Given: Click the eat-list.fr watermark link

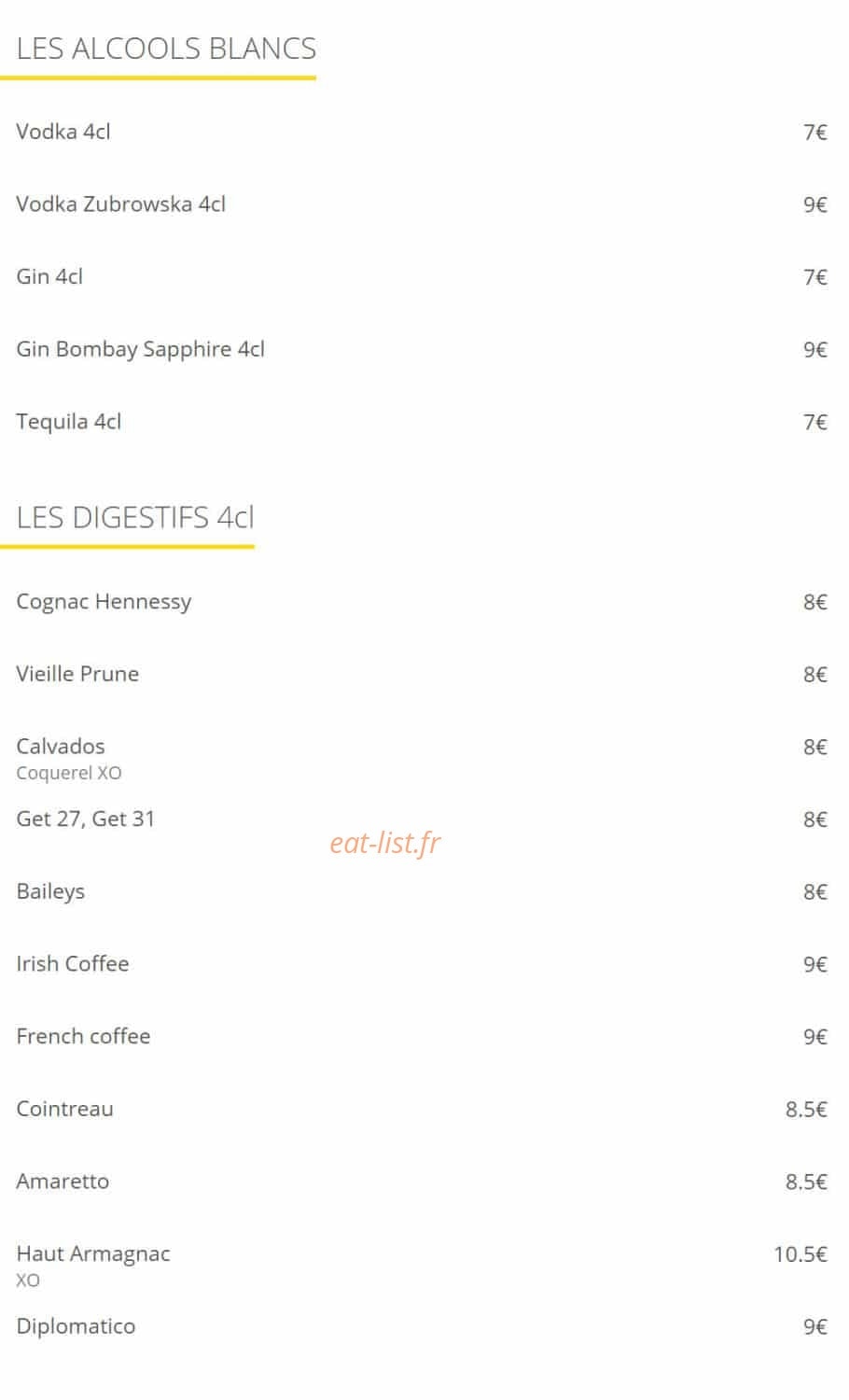Looking at the screenshot, I should tap(385, 843).
